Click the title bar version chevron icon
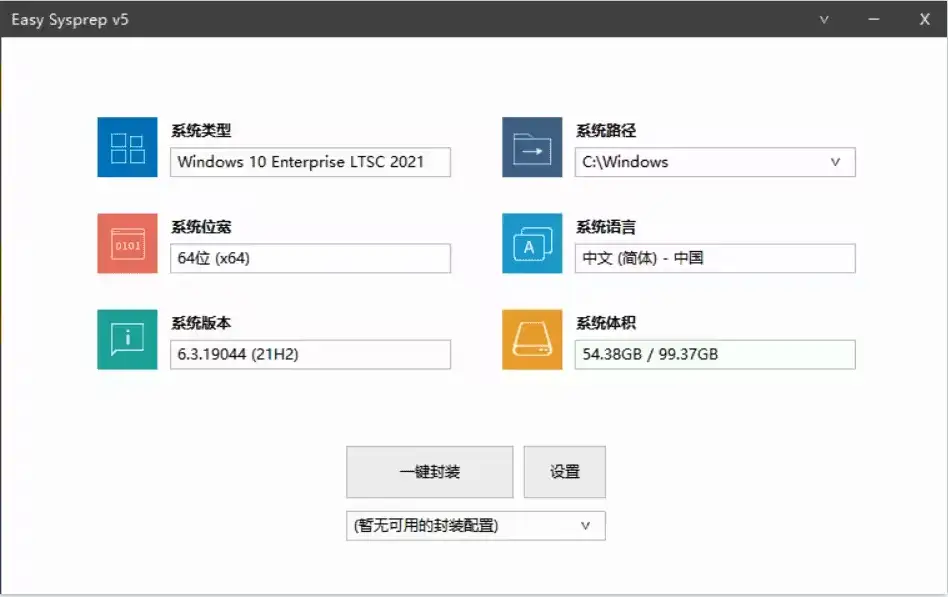This screenshot has width=948, height=597. pos(824,19)
